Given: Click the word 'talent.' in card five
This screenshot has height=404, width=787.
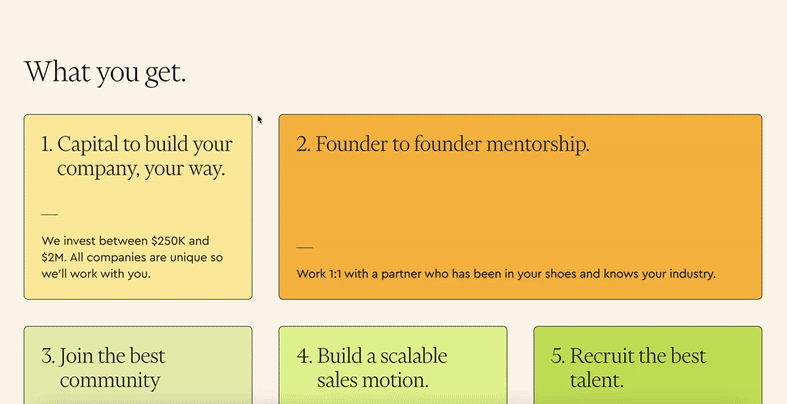Looking at the screenshot, I should [597, 380].
